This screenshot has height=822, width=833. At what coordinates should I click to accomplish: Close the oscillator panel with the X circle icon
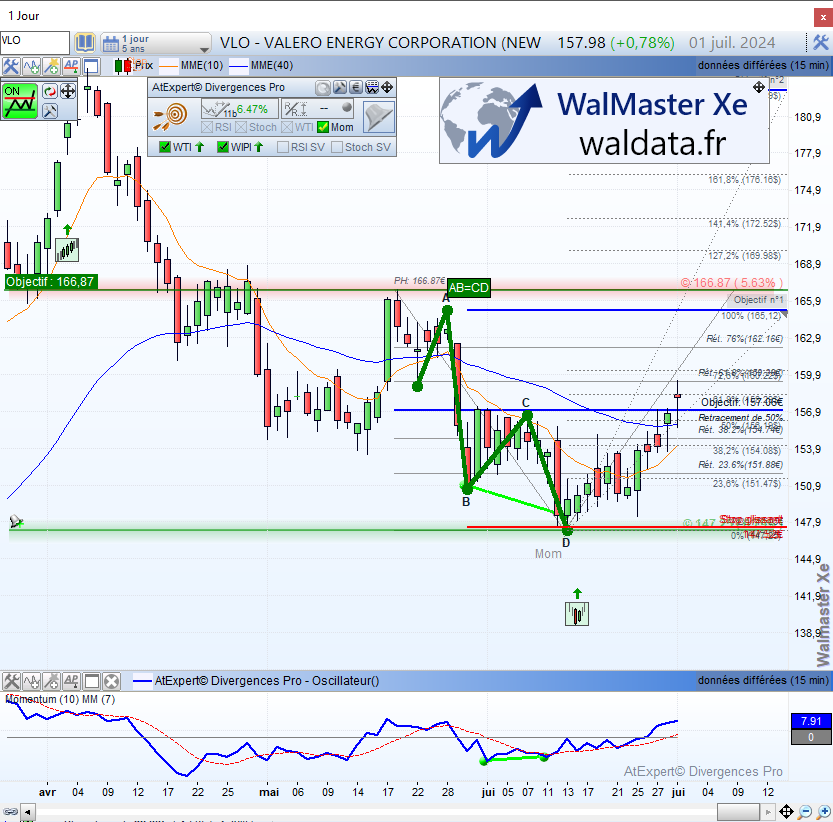point(111,681)
